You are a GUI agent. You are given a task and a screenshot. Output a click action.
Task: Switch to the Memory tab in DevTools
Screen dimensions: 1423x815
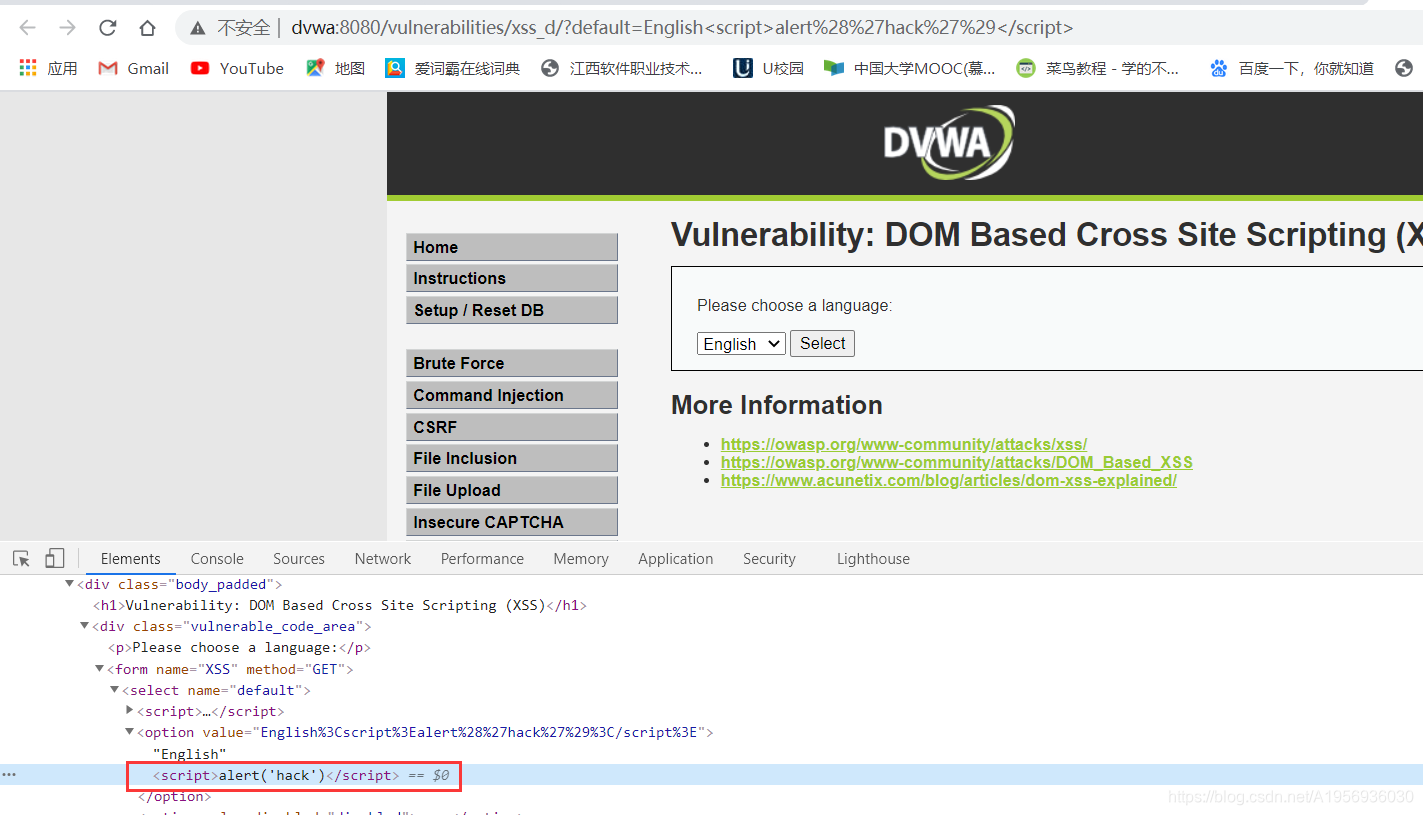[x=581, y=559]
